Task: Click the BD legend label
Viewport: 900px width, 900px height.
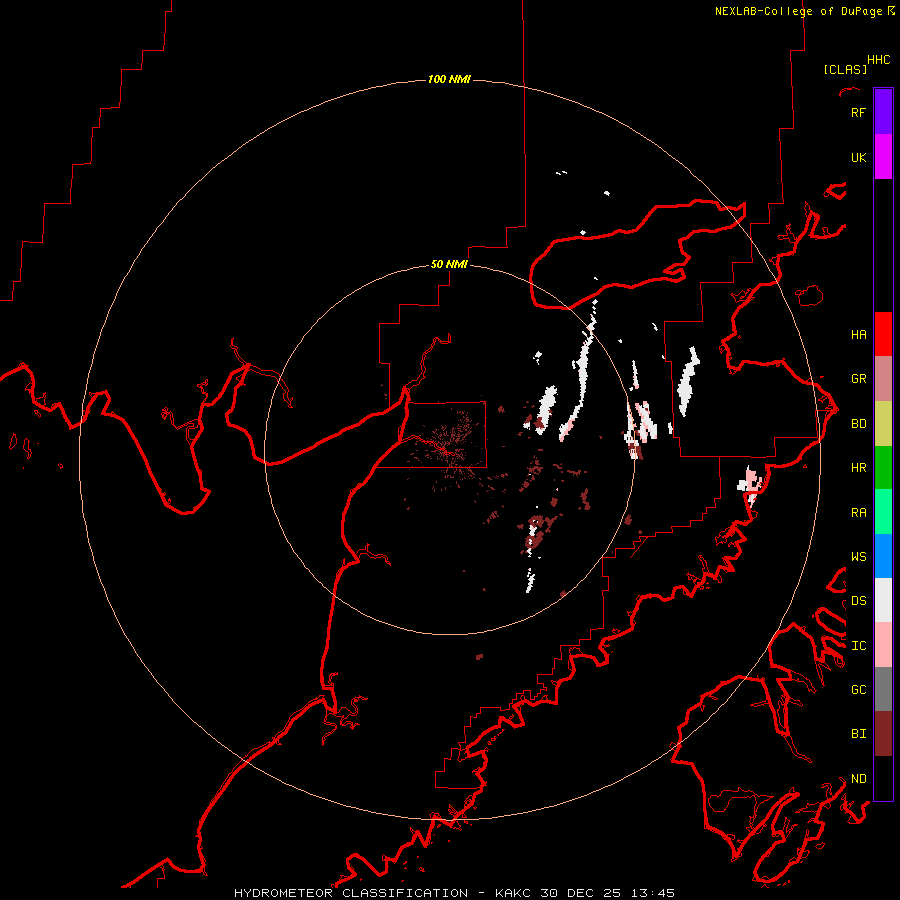Action: [858, 424]
